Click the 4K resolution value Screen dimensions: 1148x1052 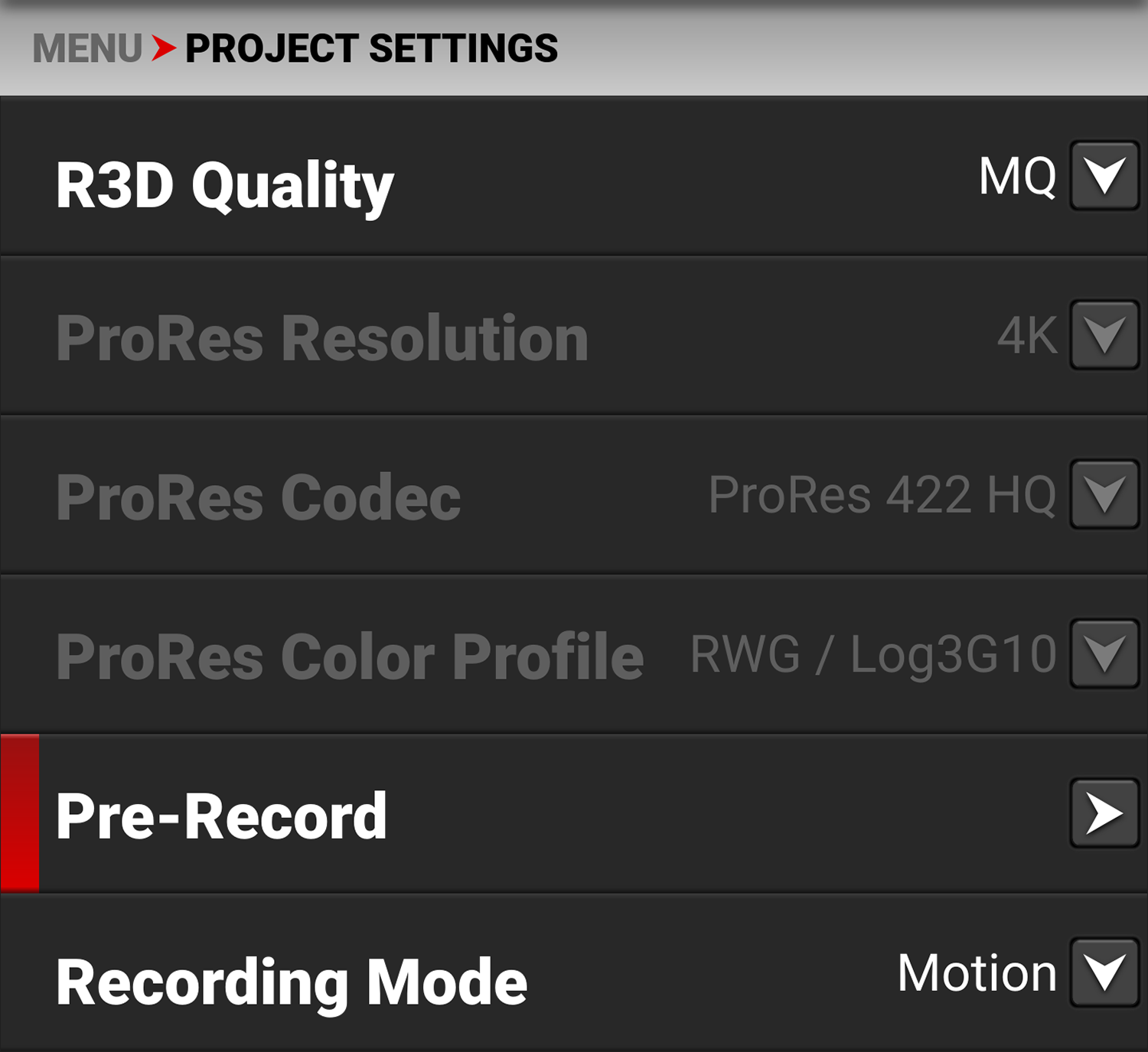[1027, 335]
